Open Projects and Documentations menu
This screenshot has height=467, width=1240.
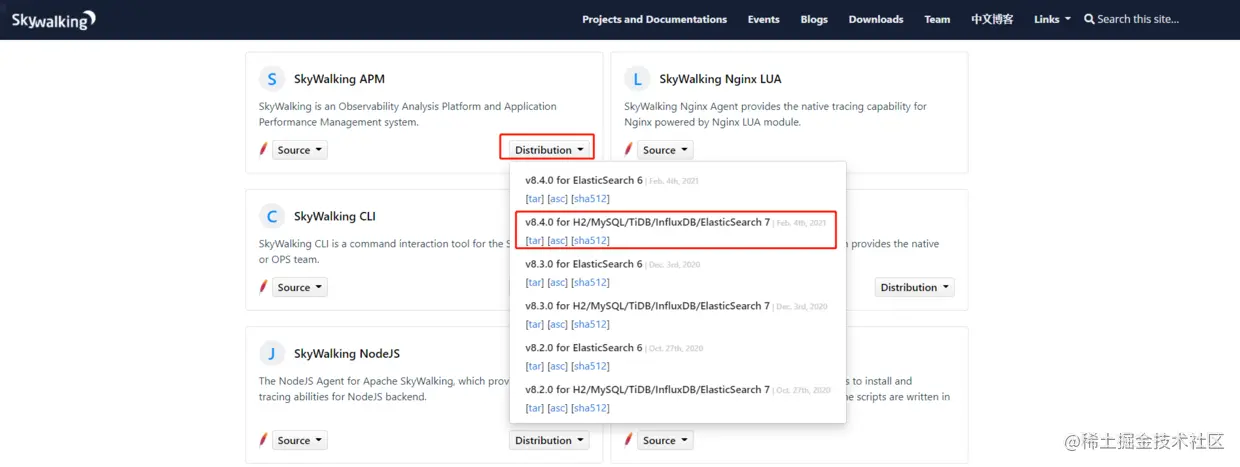click(x=654, y=19)
